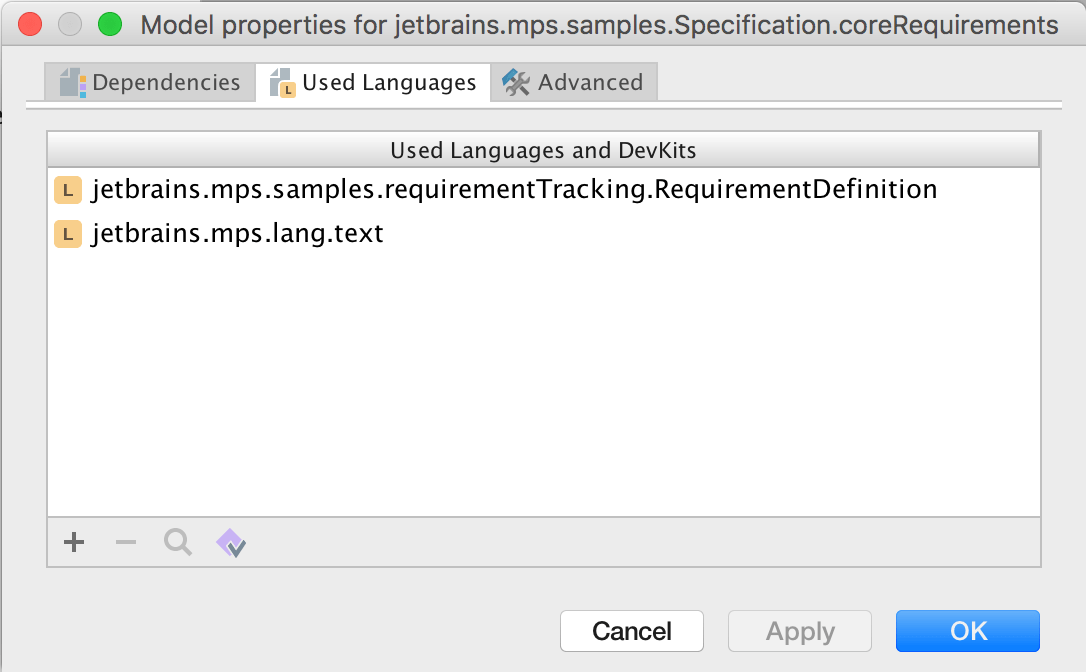
Task: Click the minus icon to remove a language
Action: [126, 543]
